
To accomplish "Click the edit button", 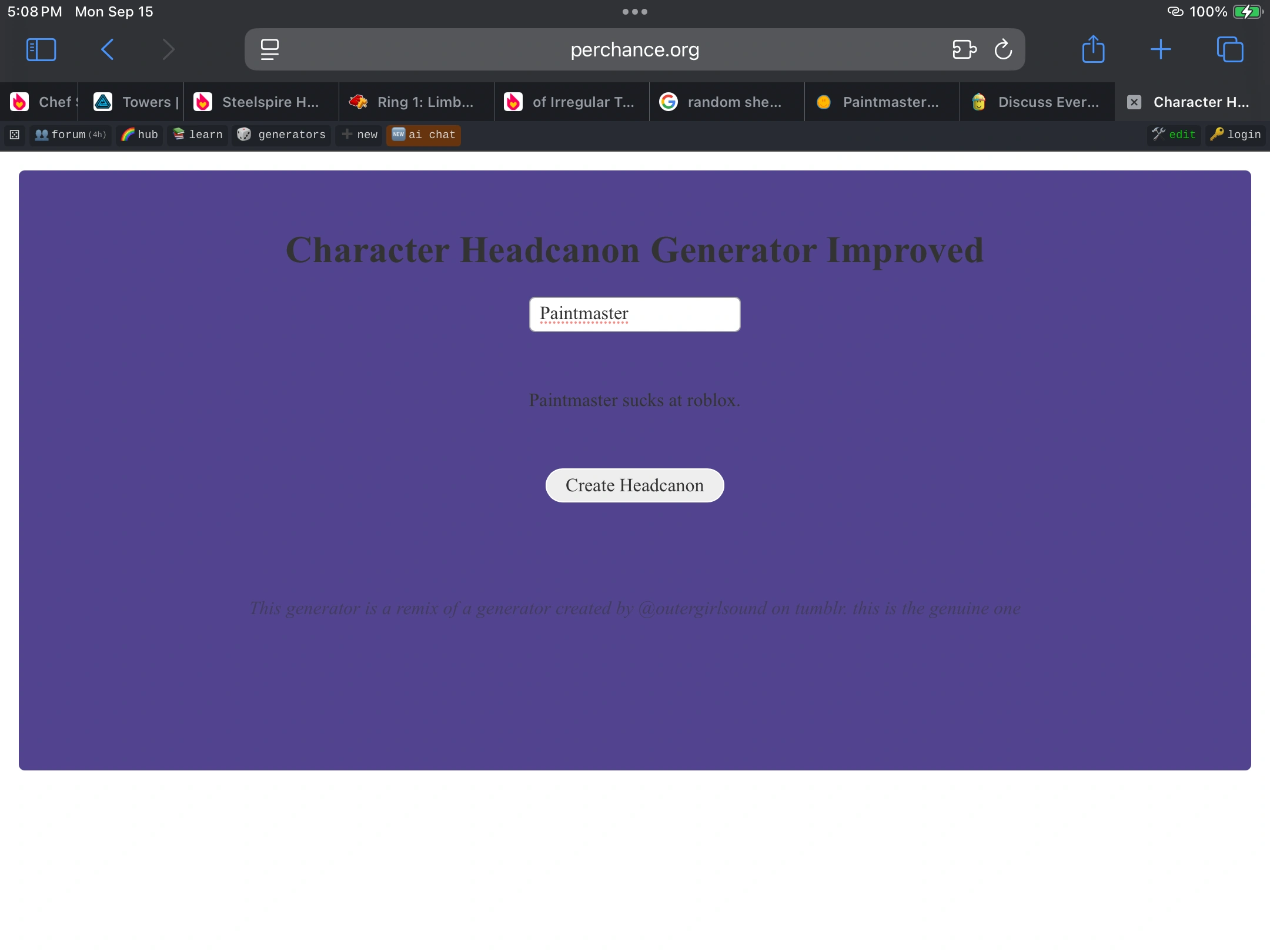I will click(1174, 135).
